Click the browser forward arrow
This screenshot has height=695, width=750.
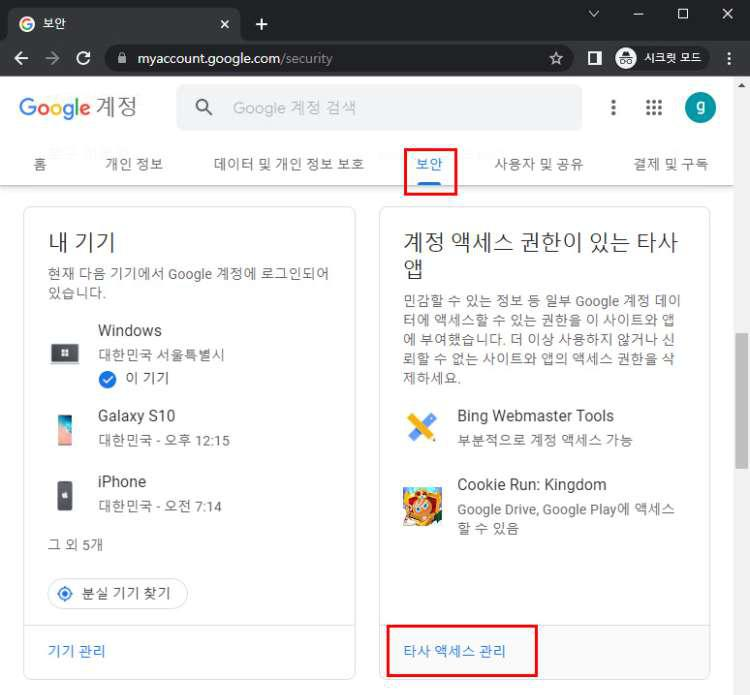click(x=52, y=58)
